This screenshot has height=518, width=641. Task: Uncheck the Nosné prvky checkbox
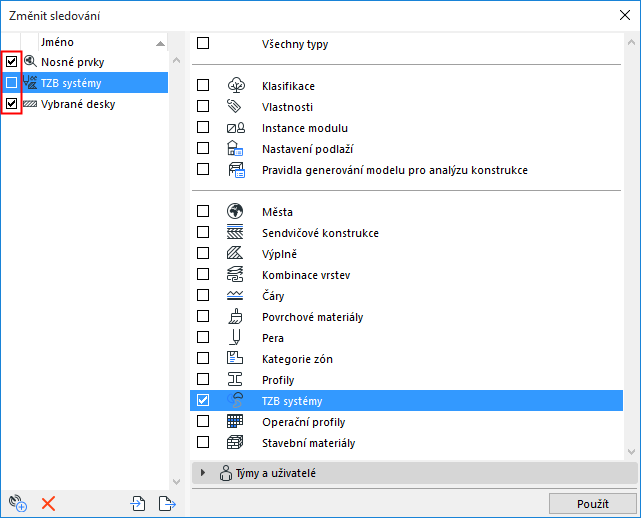[x=11, y=61]
